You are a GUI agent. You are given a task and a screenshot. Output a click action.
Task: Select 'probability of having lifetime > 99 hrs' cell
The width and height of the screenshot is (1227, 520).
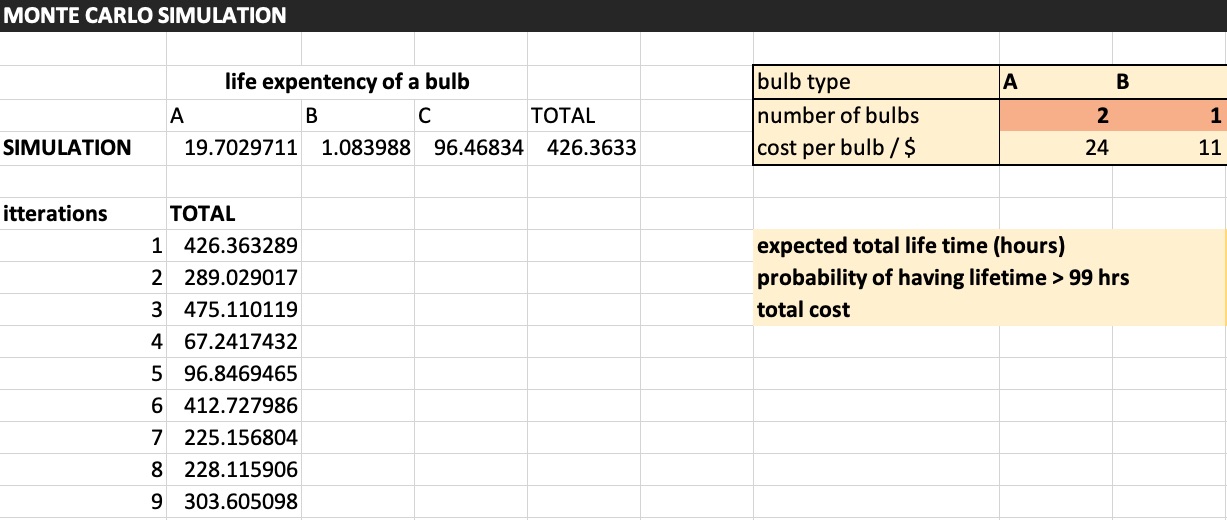943,277
